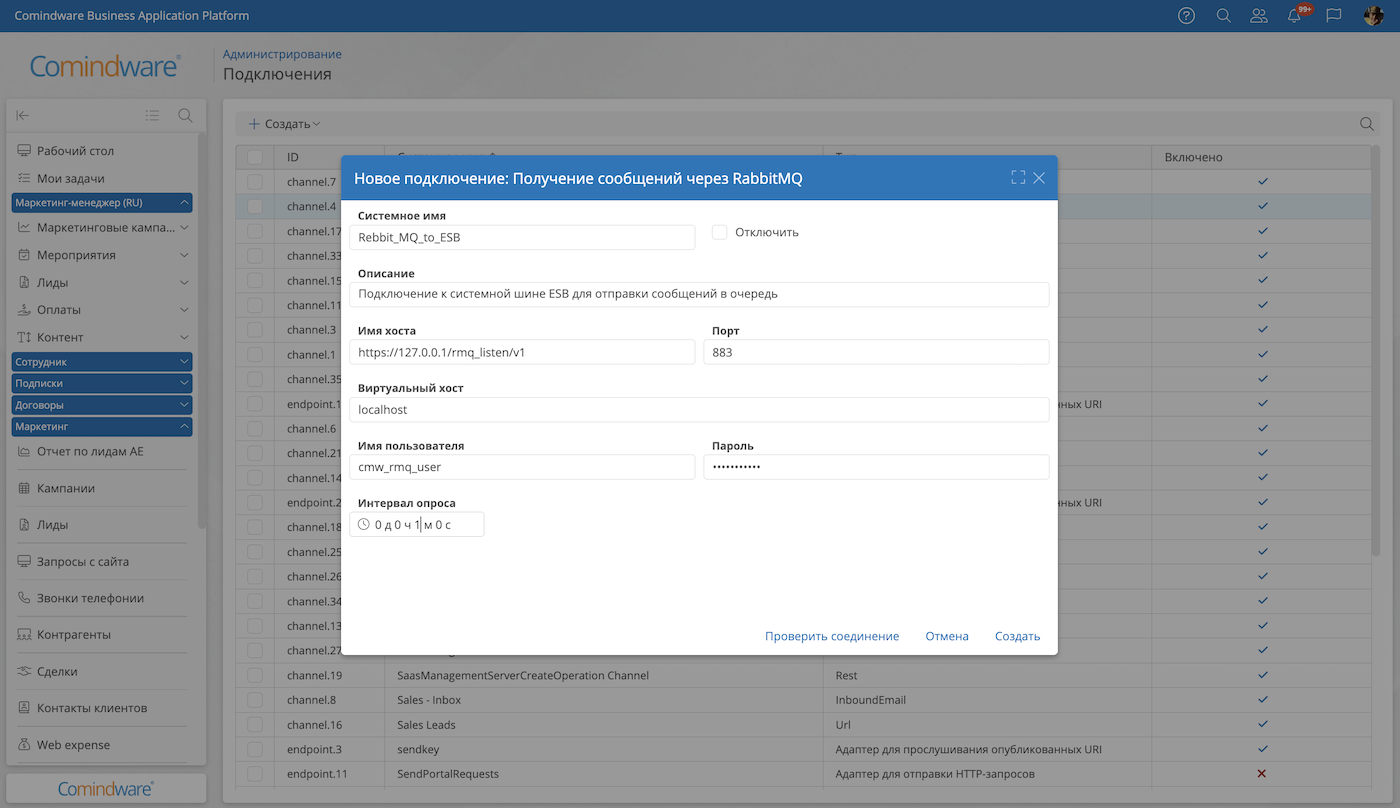The width and height of the screenshot is (1400, 808).
Task: Click the sidebar search magnifier icon
Action: tap(185, 115)
